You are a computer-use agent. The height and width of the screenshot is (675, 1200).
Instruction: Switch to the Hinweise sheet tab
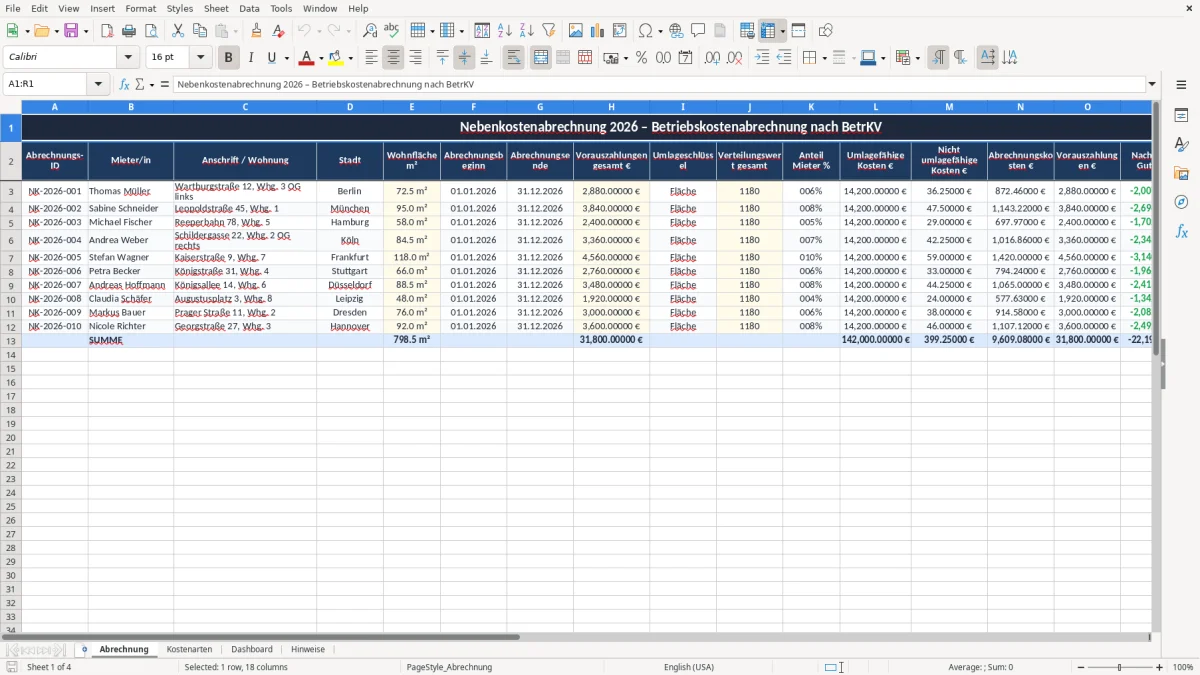coord(308,649)
